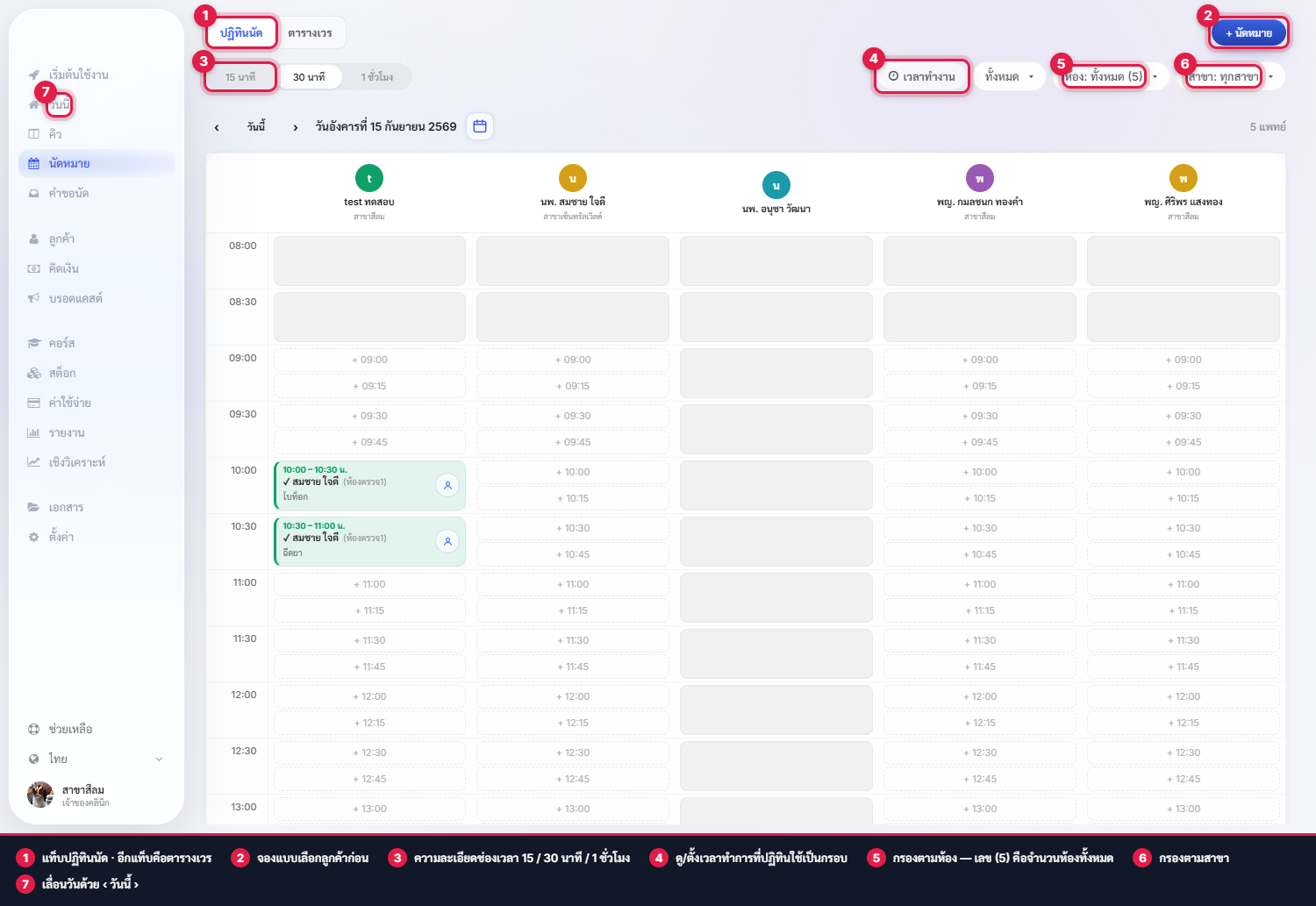Switch to the ปฏิทินนัด tab
The height and width of the screenshot is (906, 1316).
pos(241,33)
